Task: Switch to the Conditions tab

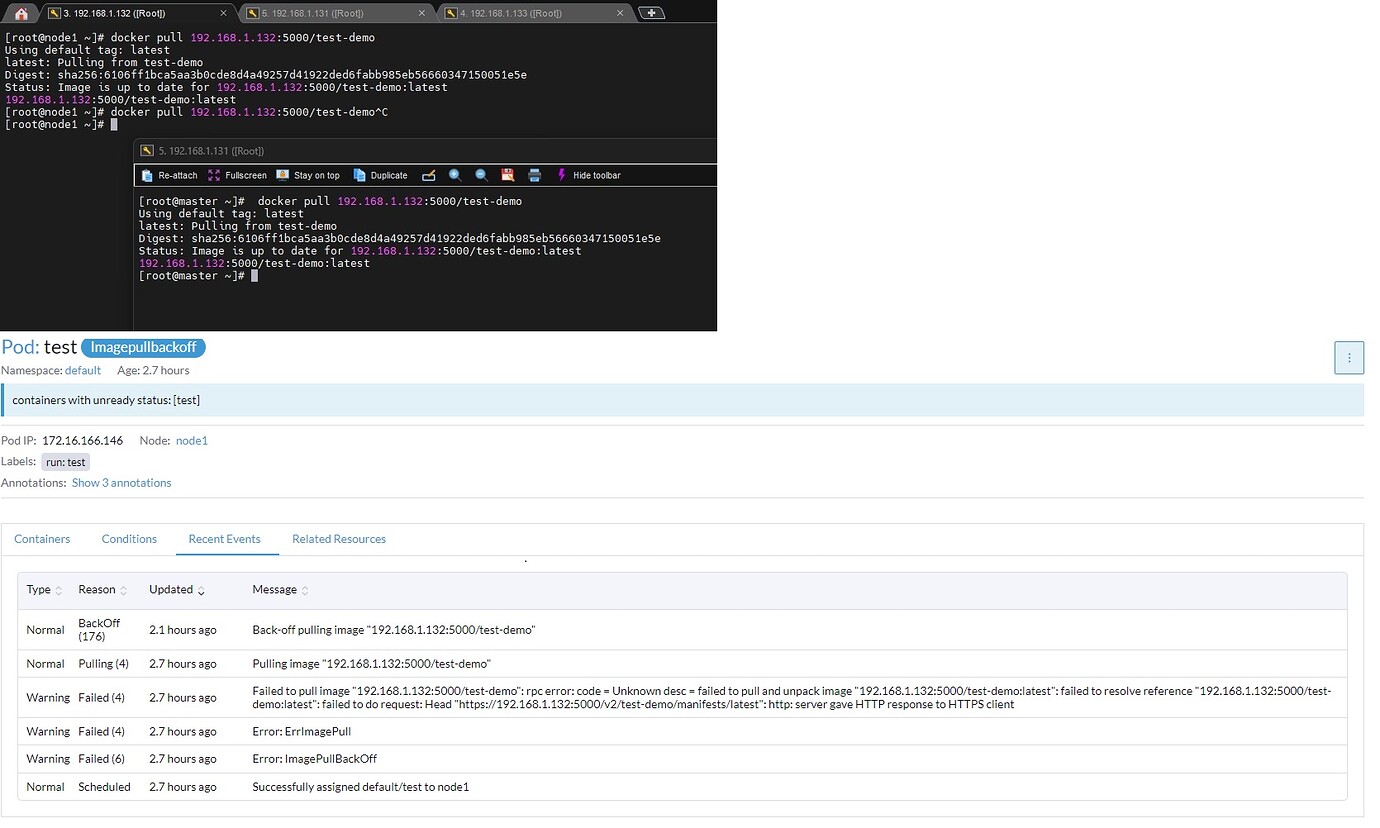Action: pyautogui.click(x=129, y=539)
